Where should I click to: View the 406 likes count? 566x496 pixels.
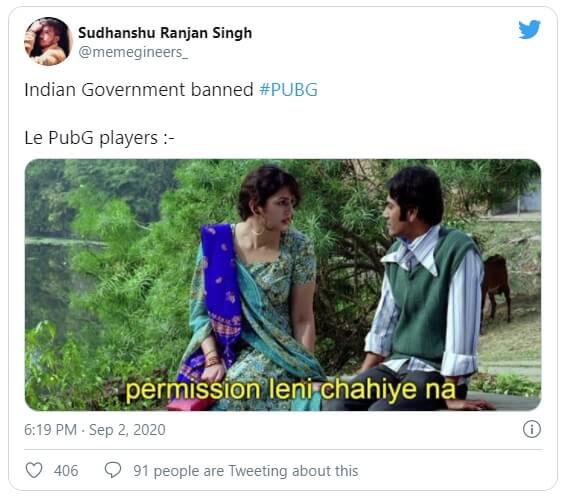click(66, 471)
